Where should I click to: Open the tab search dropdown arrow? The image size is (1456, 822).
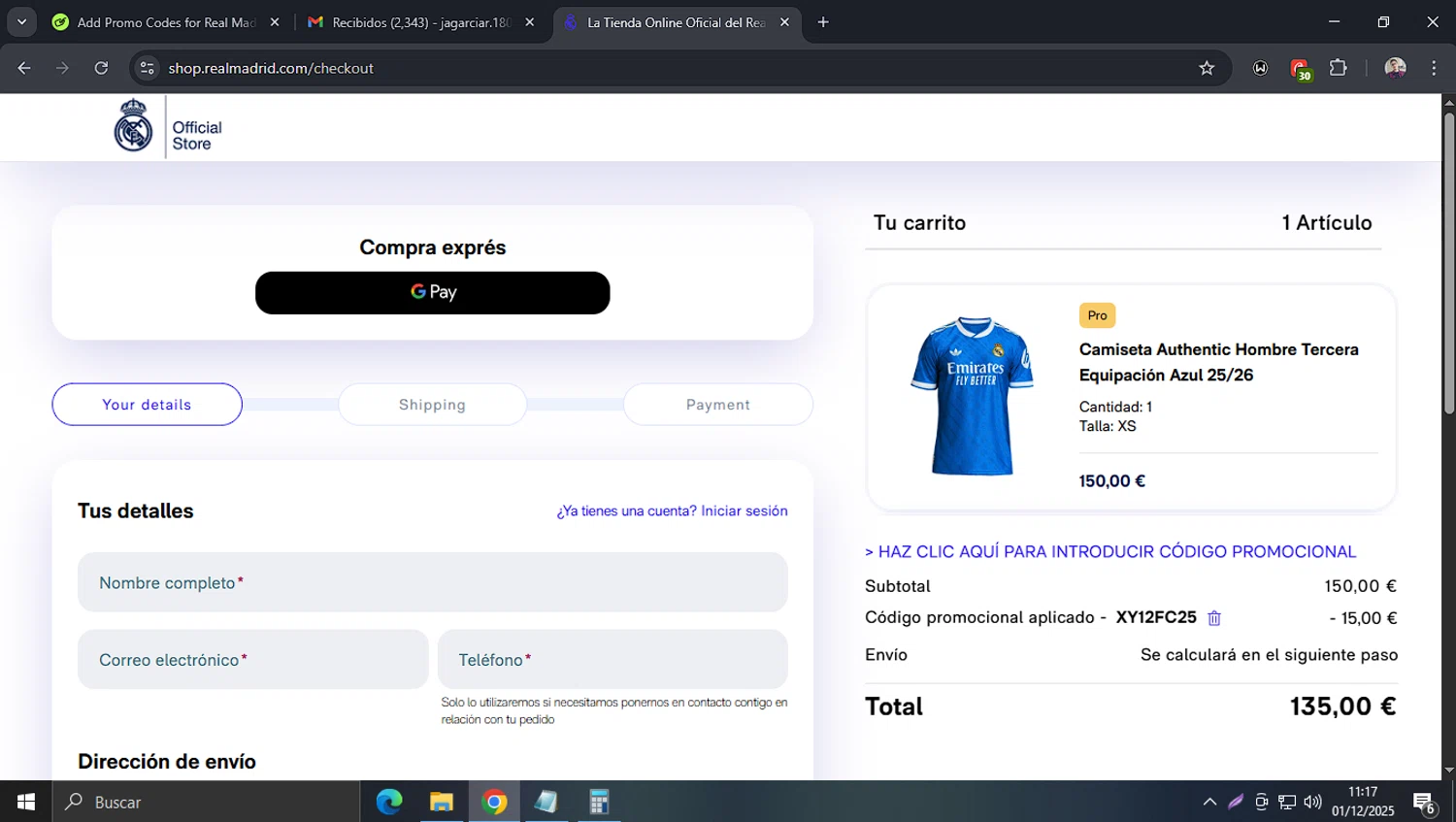point(21,22)
